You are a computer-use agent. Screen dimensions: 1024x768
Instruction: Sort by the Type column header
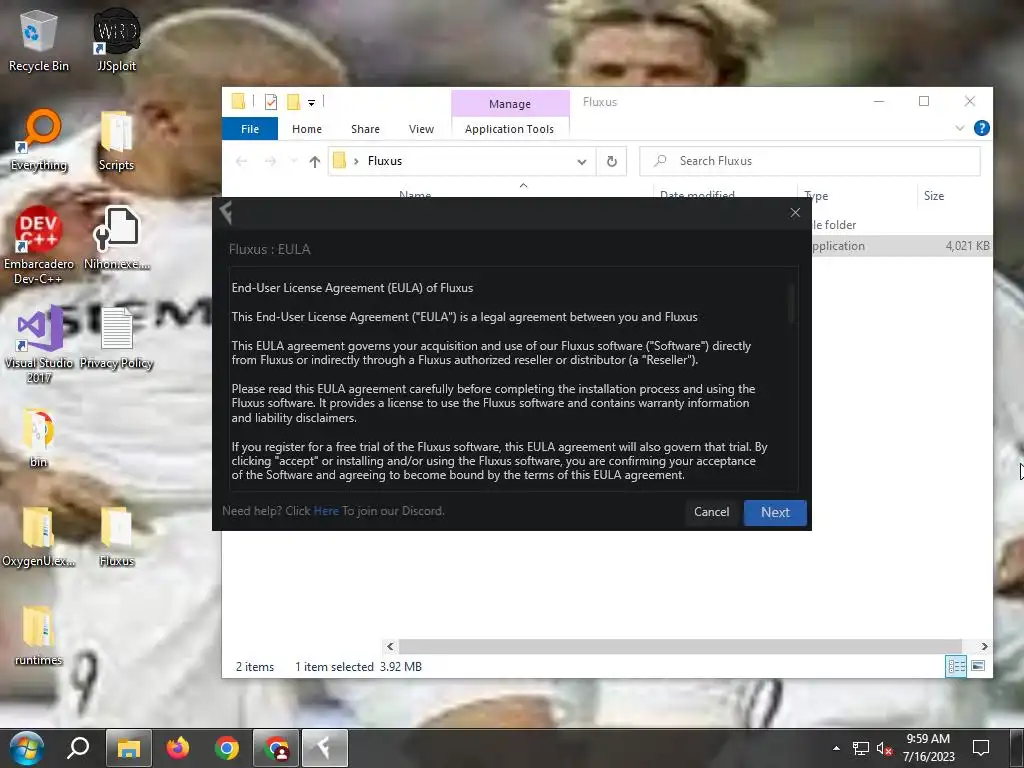(x=816, y=195)
